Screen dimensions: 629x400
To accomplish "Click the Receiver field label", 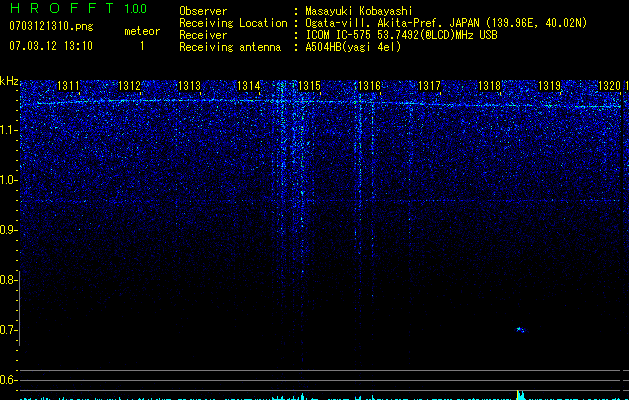I will click(x=203, y=35).
